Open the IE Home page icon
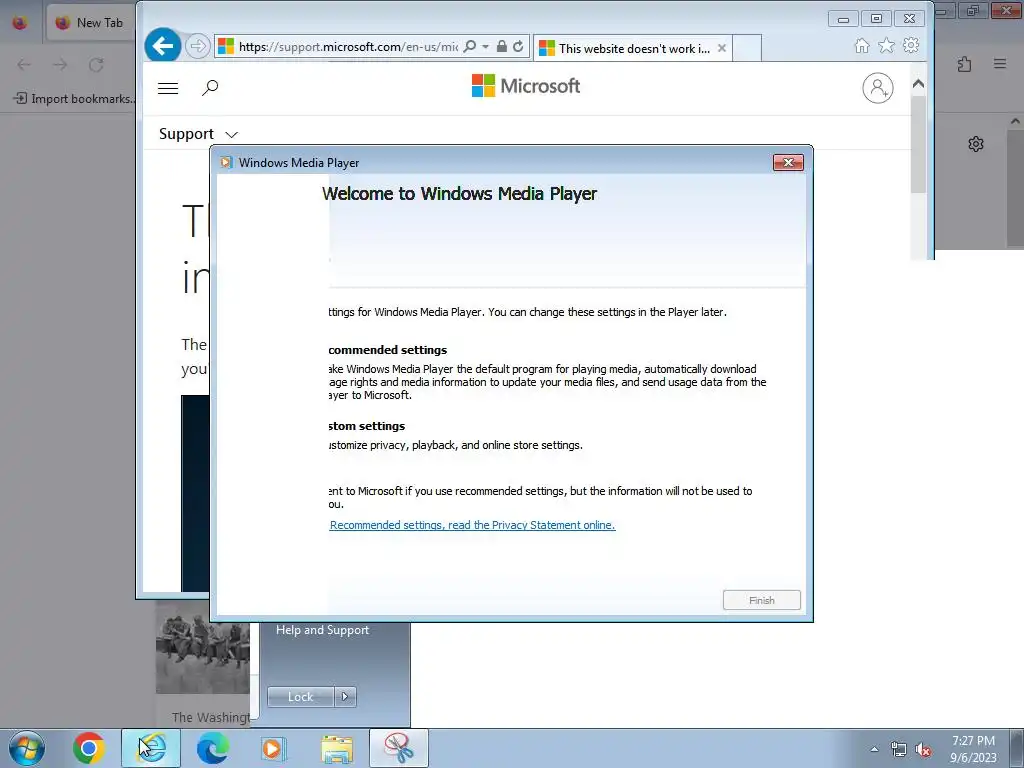 tap(862, 46)
